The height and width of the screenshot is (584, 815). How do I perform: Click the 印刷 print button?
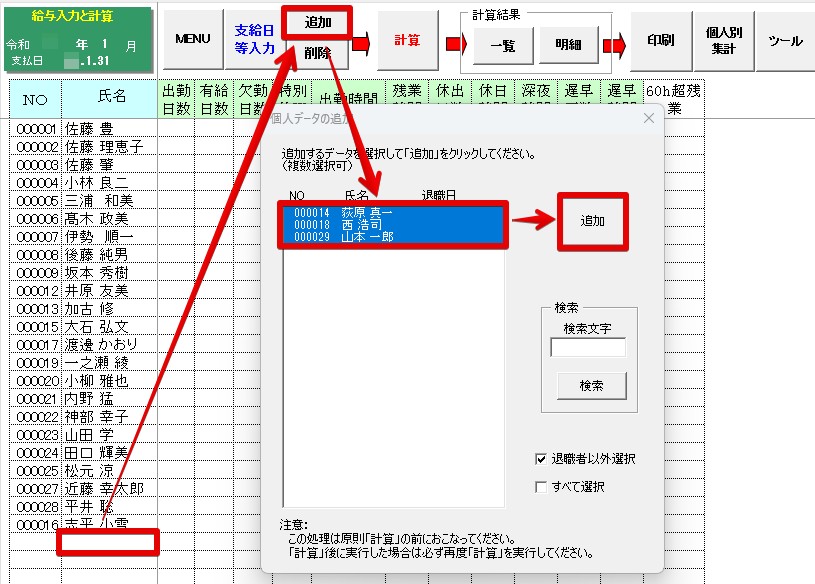click(660, 40)
